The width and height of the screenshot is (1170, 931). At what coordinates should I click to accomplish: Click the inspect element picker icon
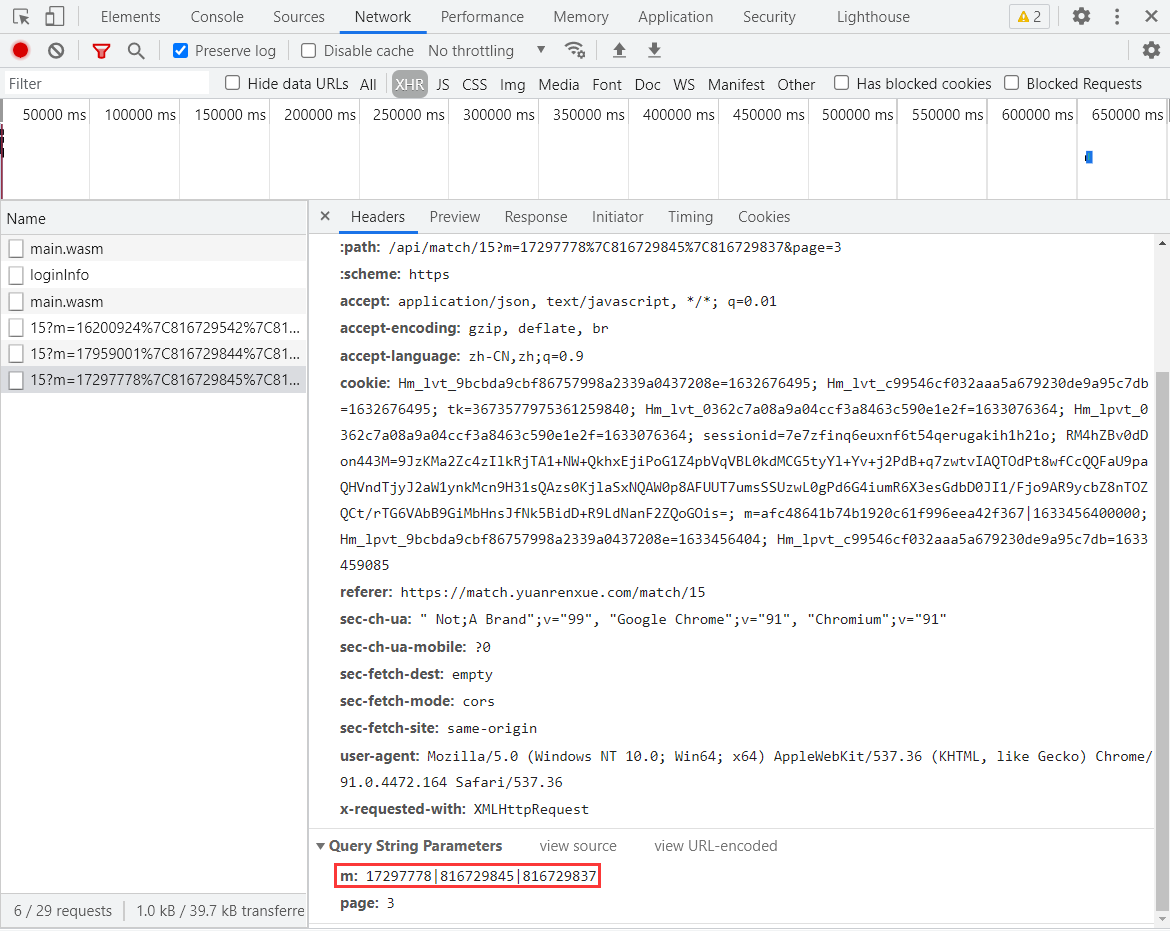[21, 16]
